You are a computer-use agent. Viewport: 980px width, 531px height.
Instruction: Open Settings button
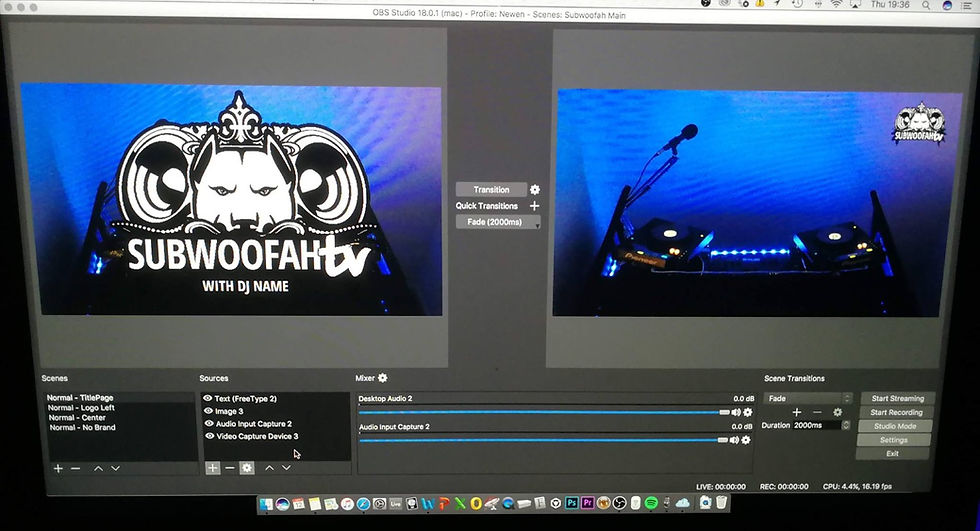click(894, 440)
